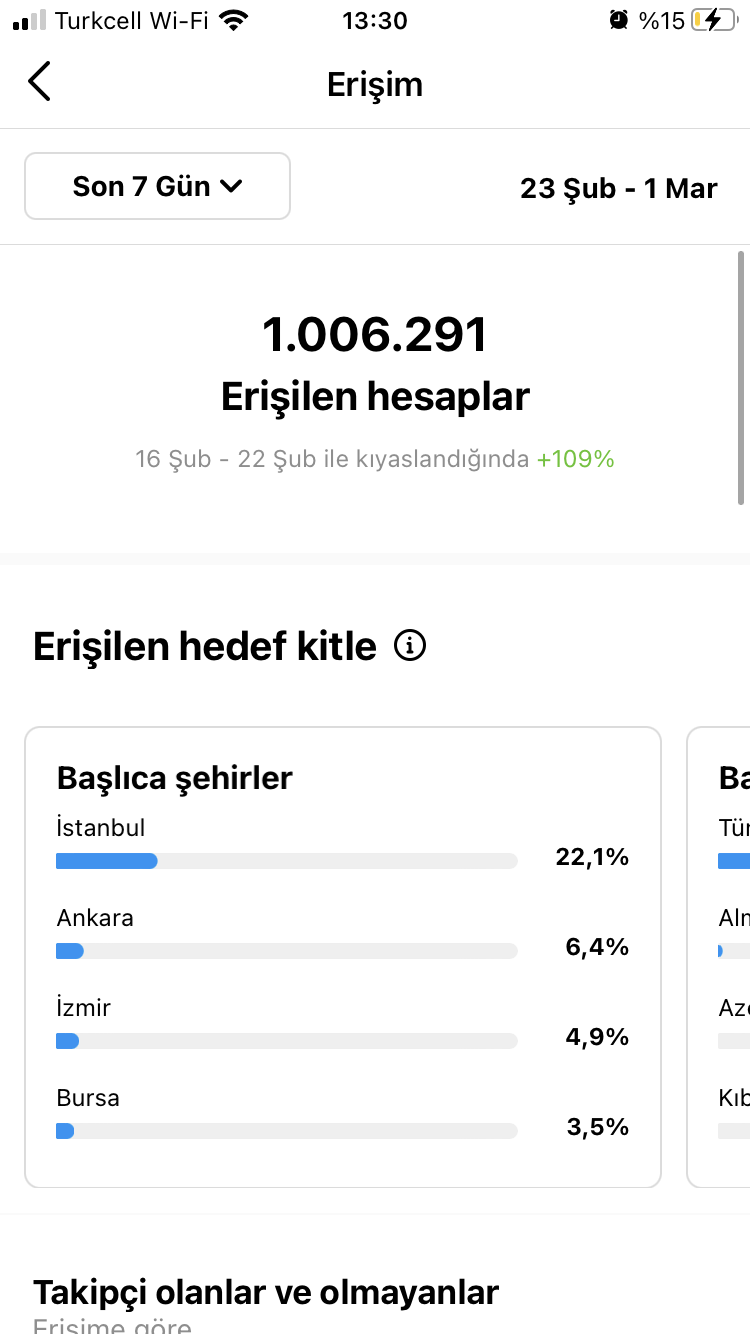Open the Başlıca şehirler card title
The width and height of the screenshot is (750, 1334).
[175, 778]
